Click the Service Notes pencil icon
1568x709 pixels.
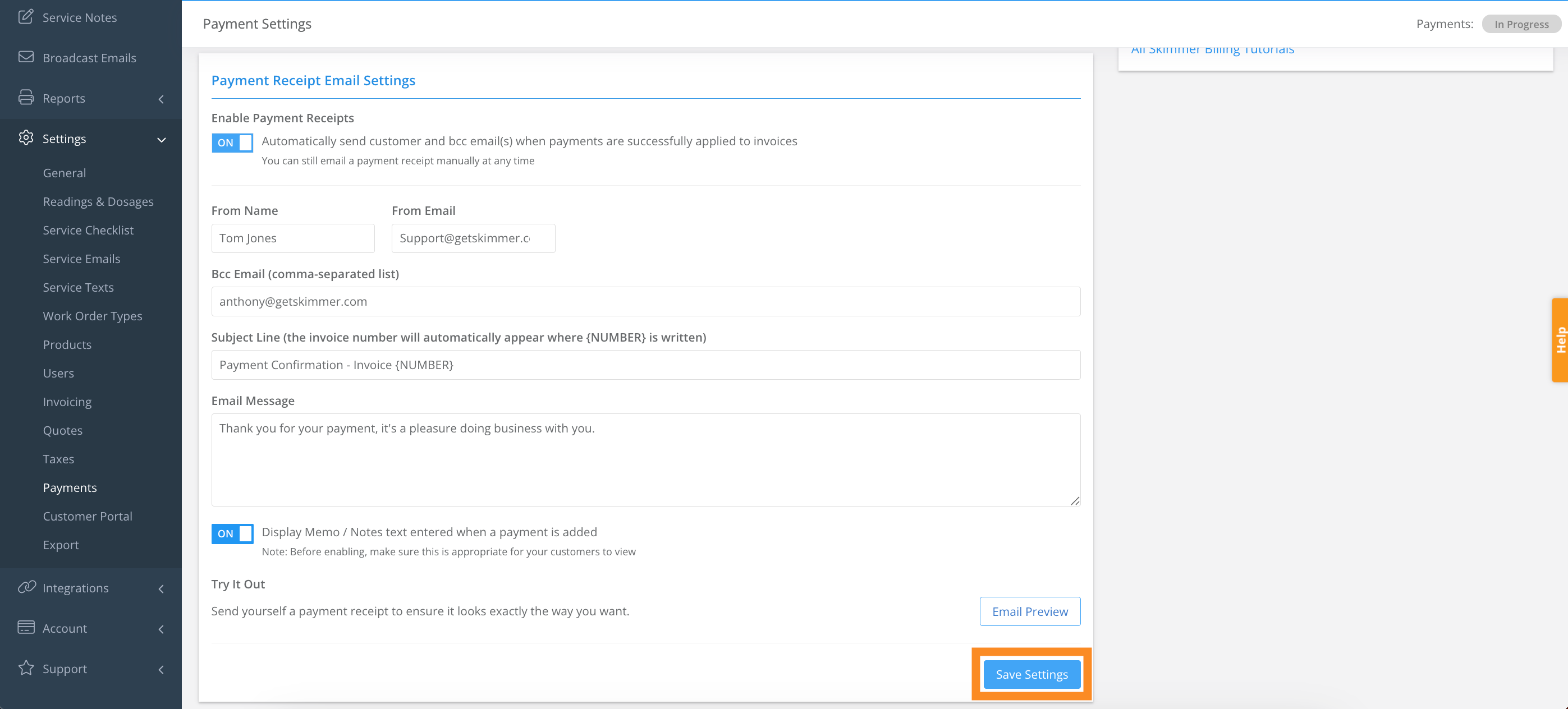26,16
